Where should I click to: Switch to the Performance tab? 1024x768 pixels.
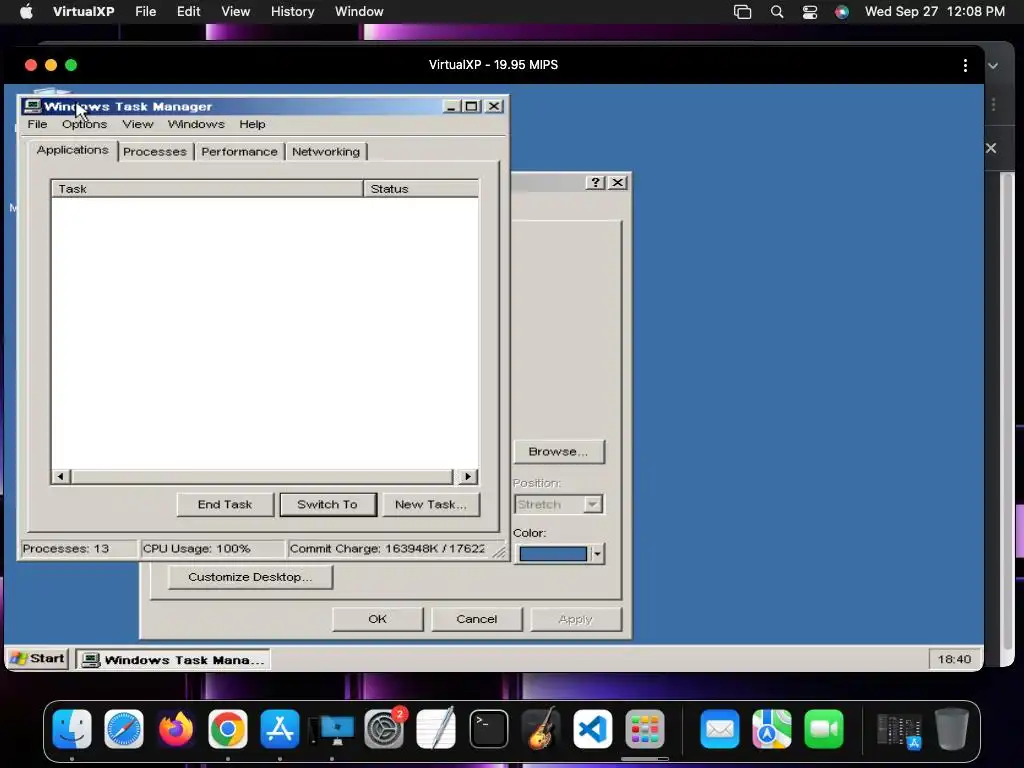(239, 152)
